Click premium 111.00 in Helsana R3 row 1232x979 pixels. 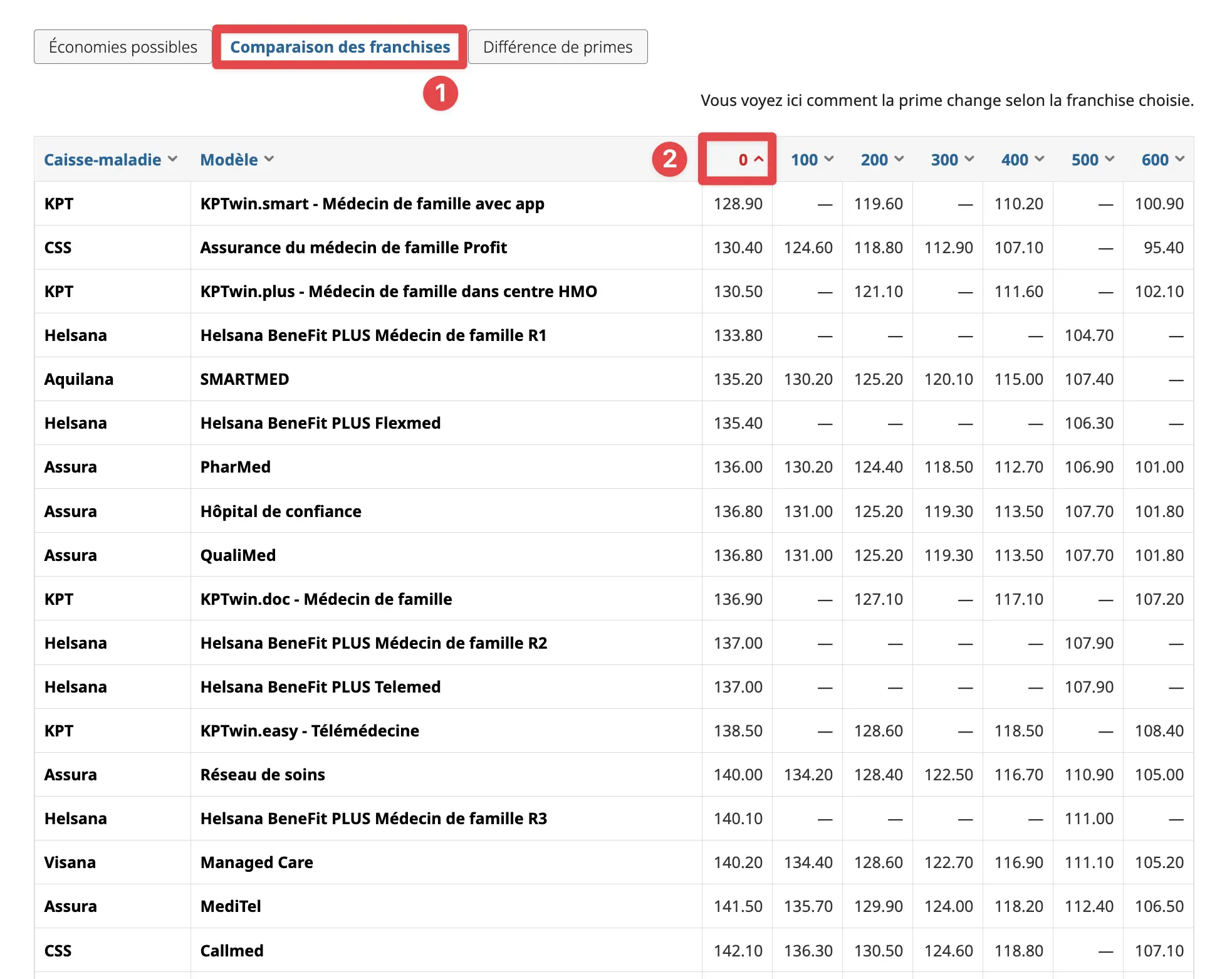pos(1088,819)
